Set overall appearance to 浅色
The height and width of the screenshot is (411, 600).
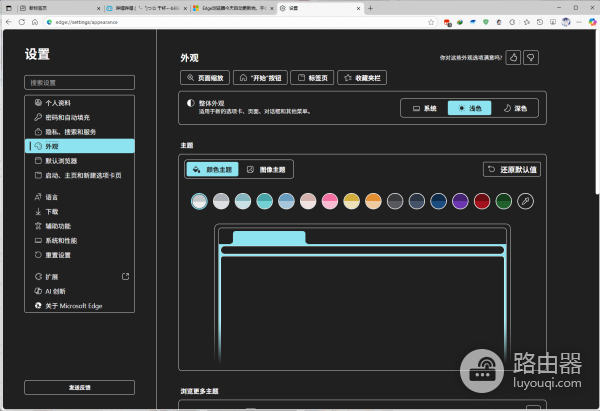click(470, 108)
